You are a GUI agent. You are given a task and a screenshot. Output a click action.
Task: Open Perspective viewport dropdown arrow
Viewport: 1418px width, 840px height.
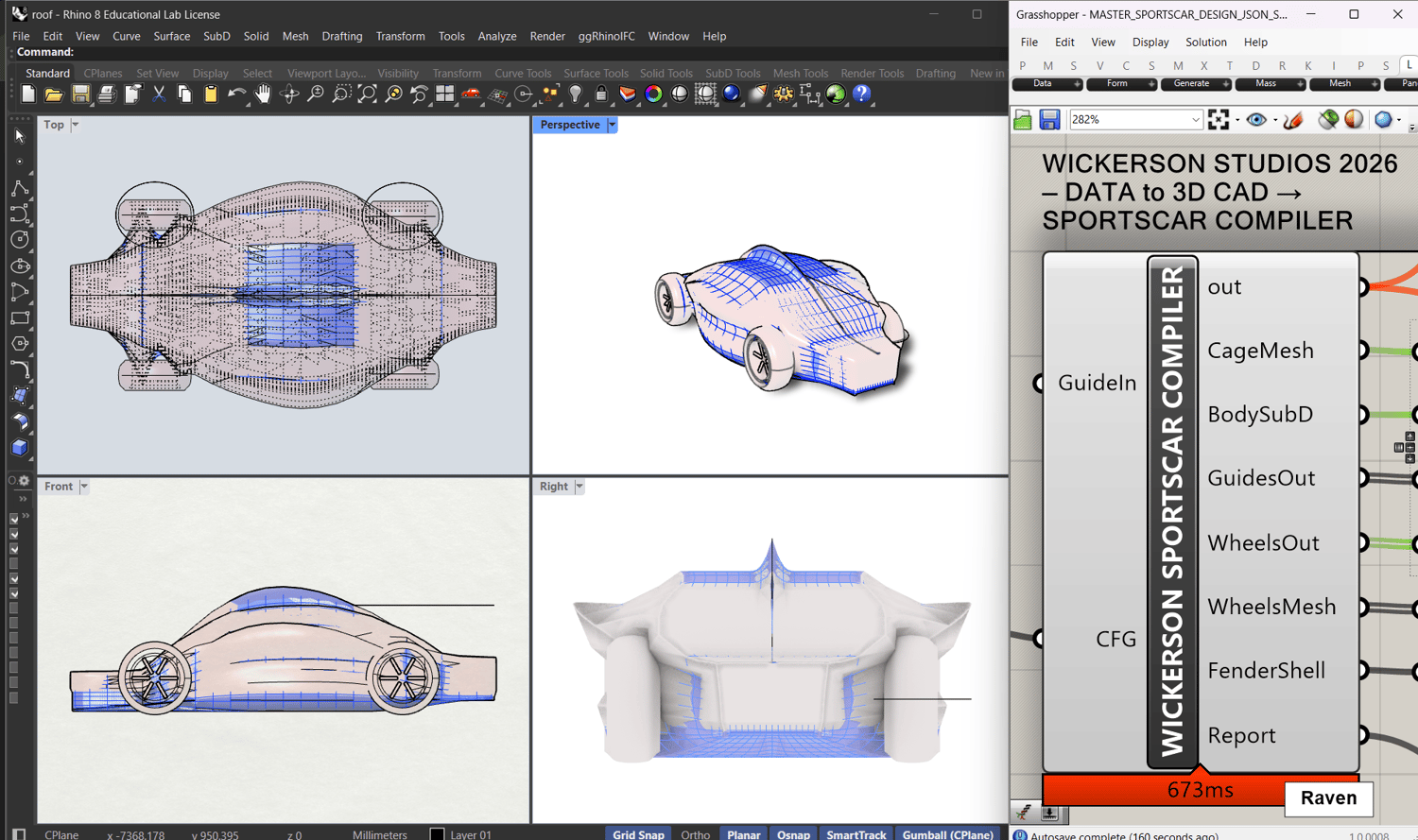click(613, 125)
